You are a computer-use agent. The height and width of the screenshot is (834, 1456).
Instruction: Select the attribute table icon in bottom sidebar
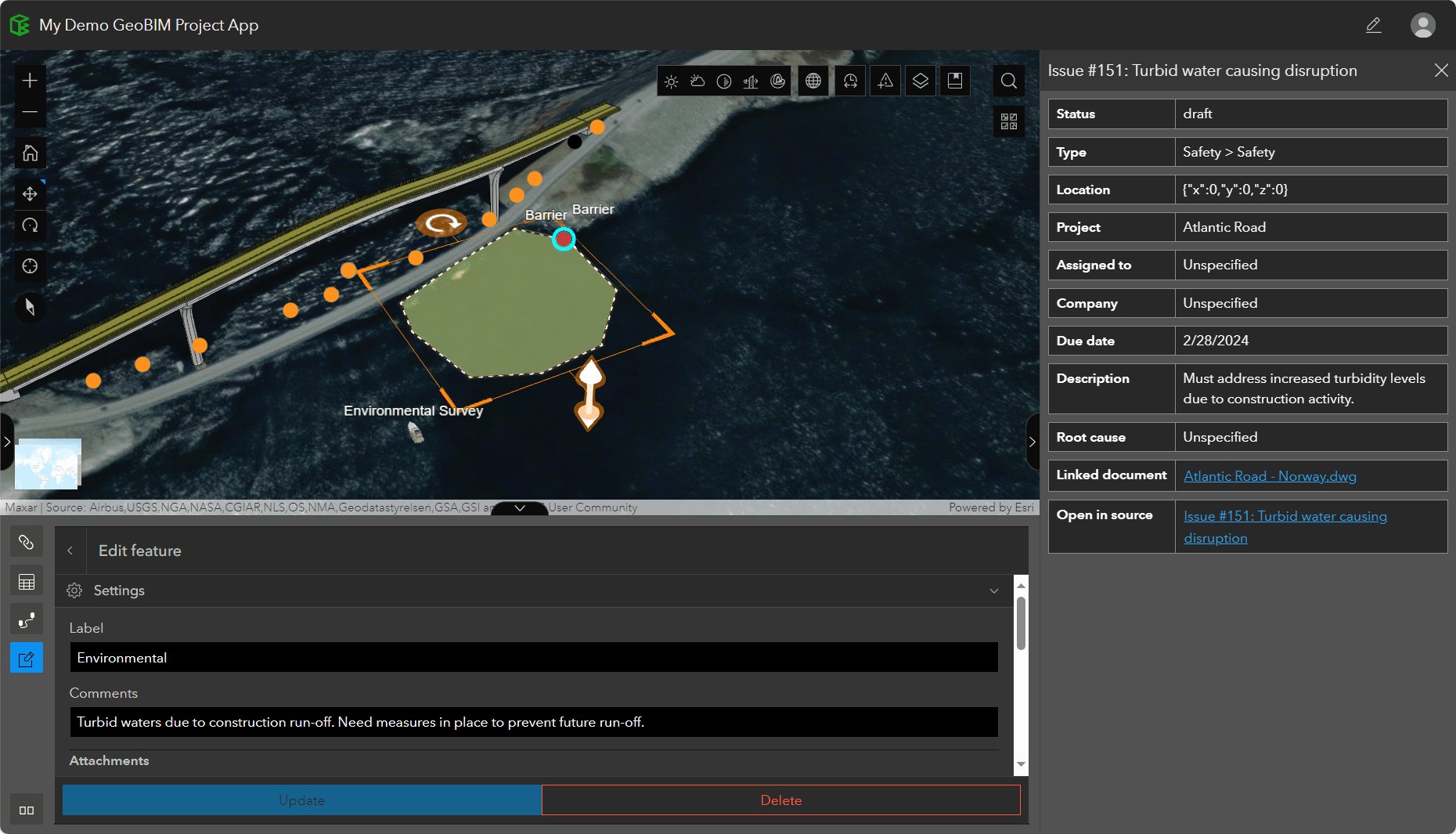pos(27,580)
